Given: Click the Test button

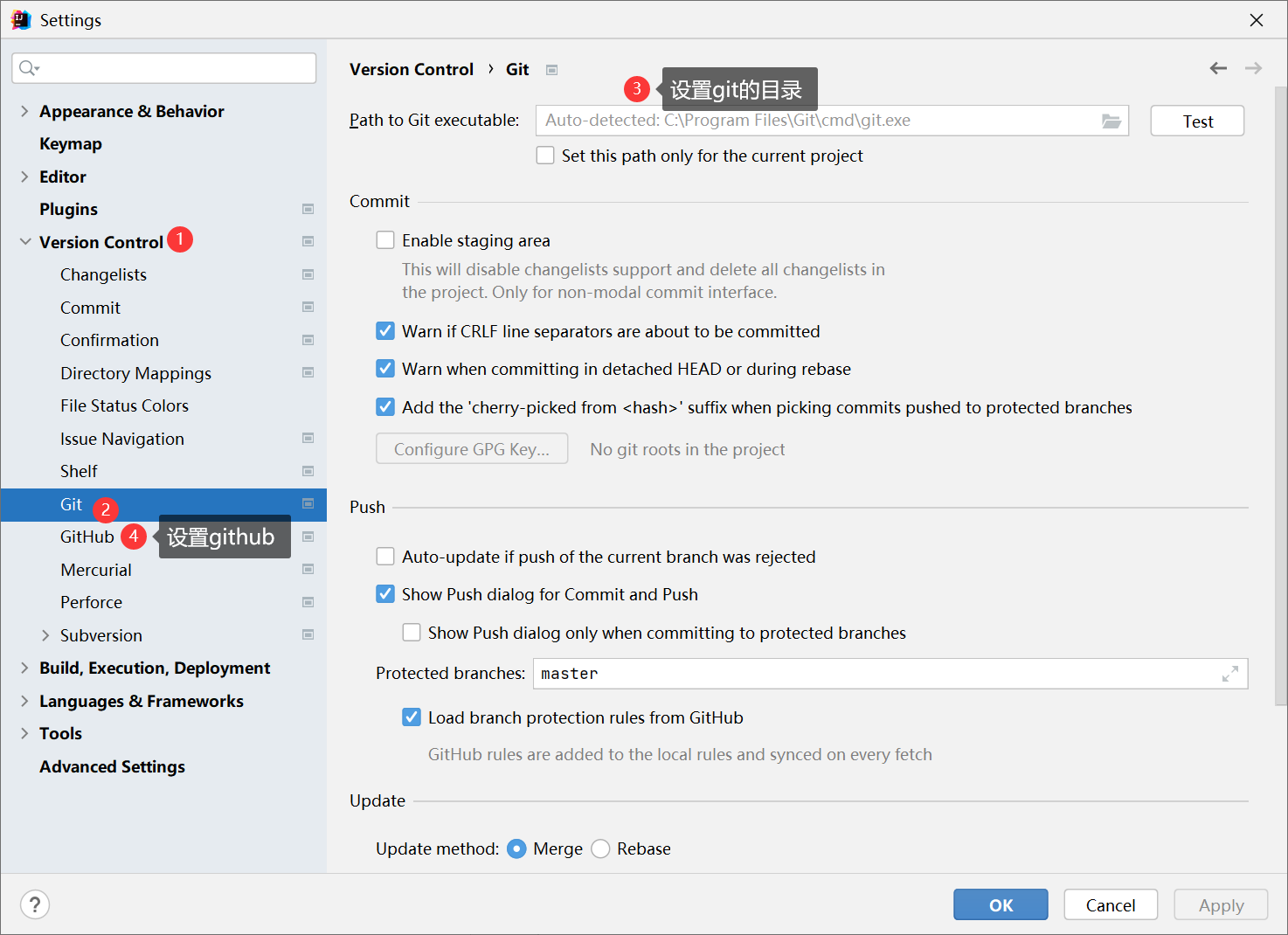Looking at the screenshot, I should tap(1197, 121).
